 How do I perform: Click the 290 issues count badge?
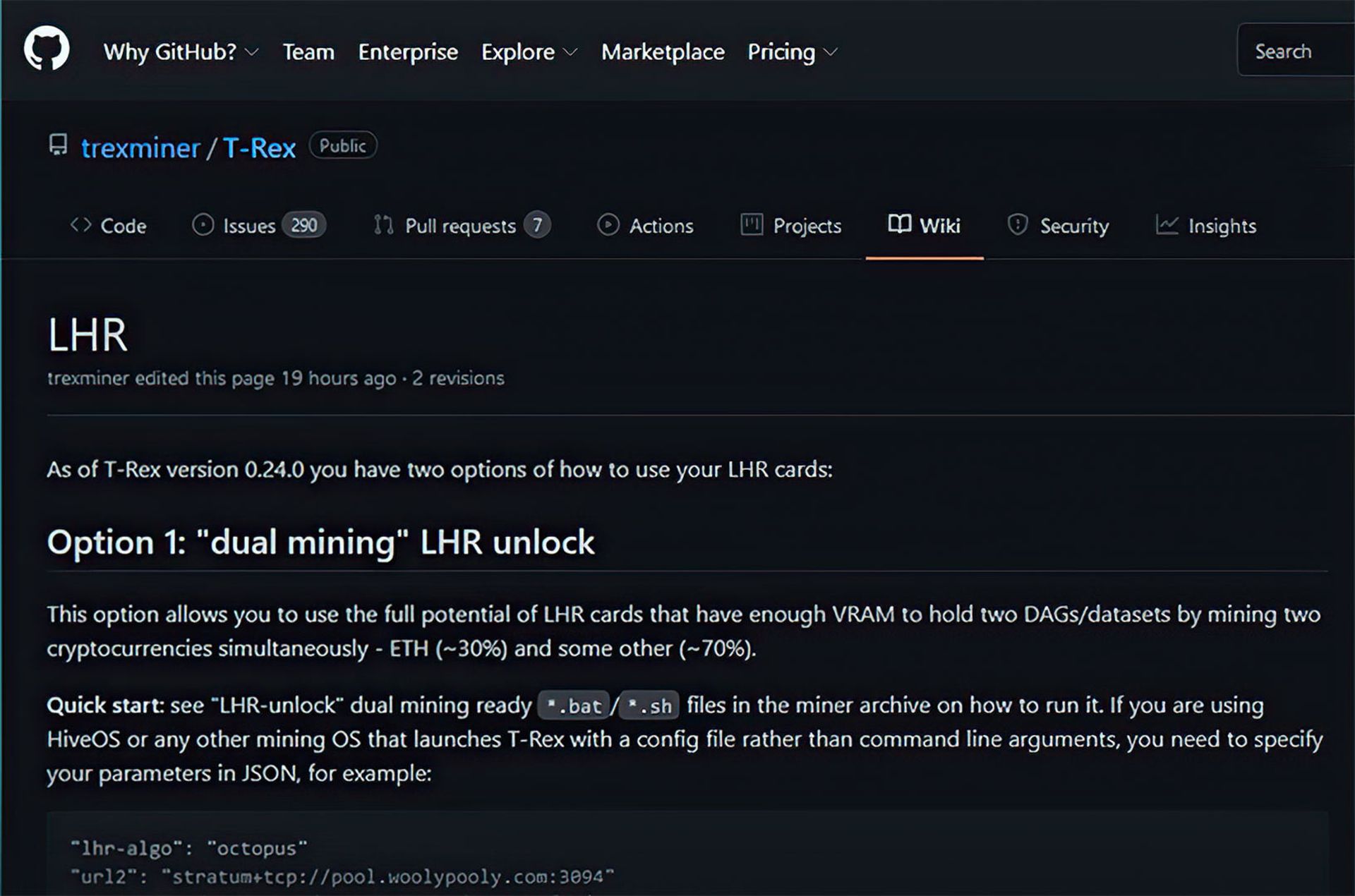coord(304,225)
